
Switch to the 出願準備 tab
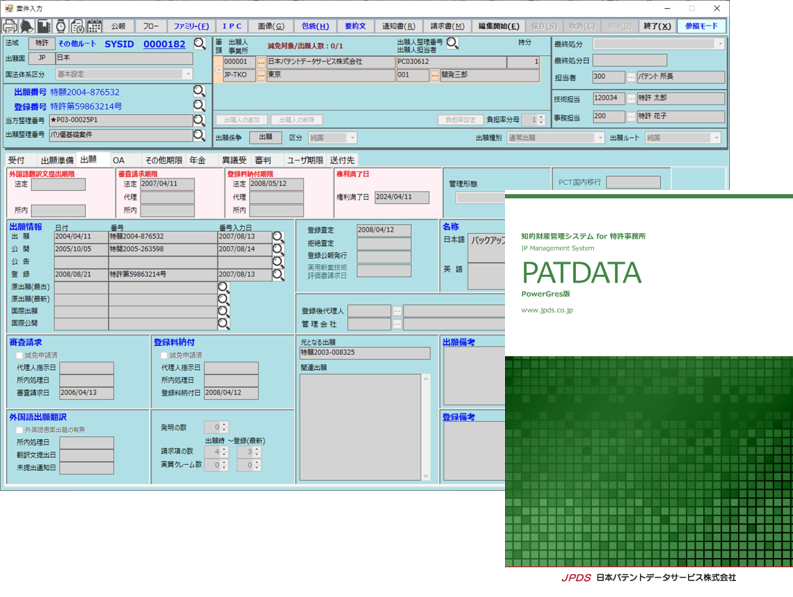57,160
